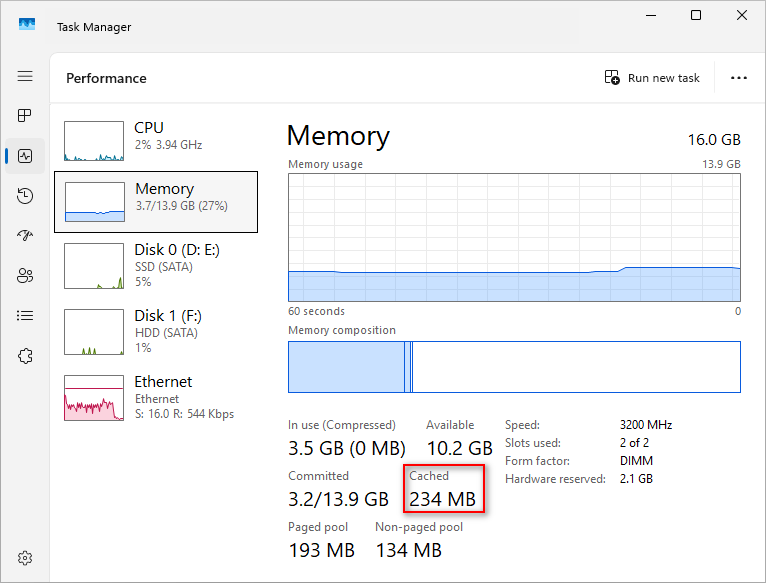The width and height of the screenshot is (766, 583).
Task: Click the Ethernet mini graph thumbnail
Action: coord(94,398)
